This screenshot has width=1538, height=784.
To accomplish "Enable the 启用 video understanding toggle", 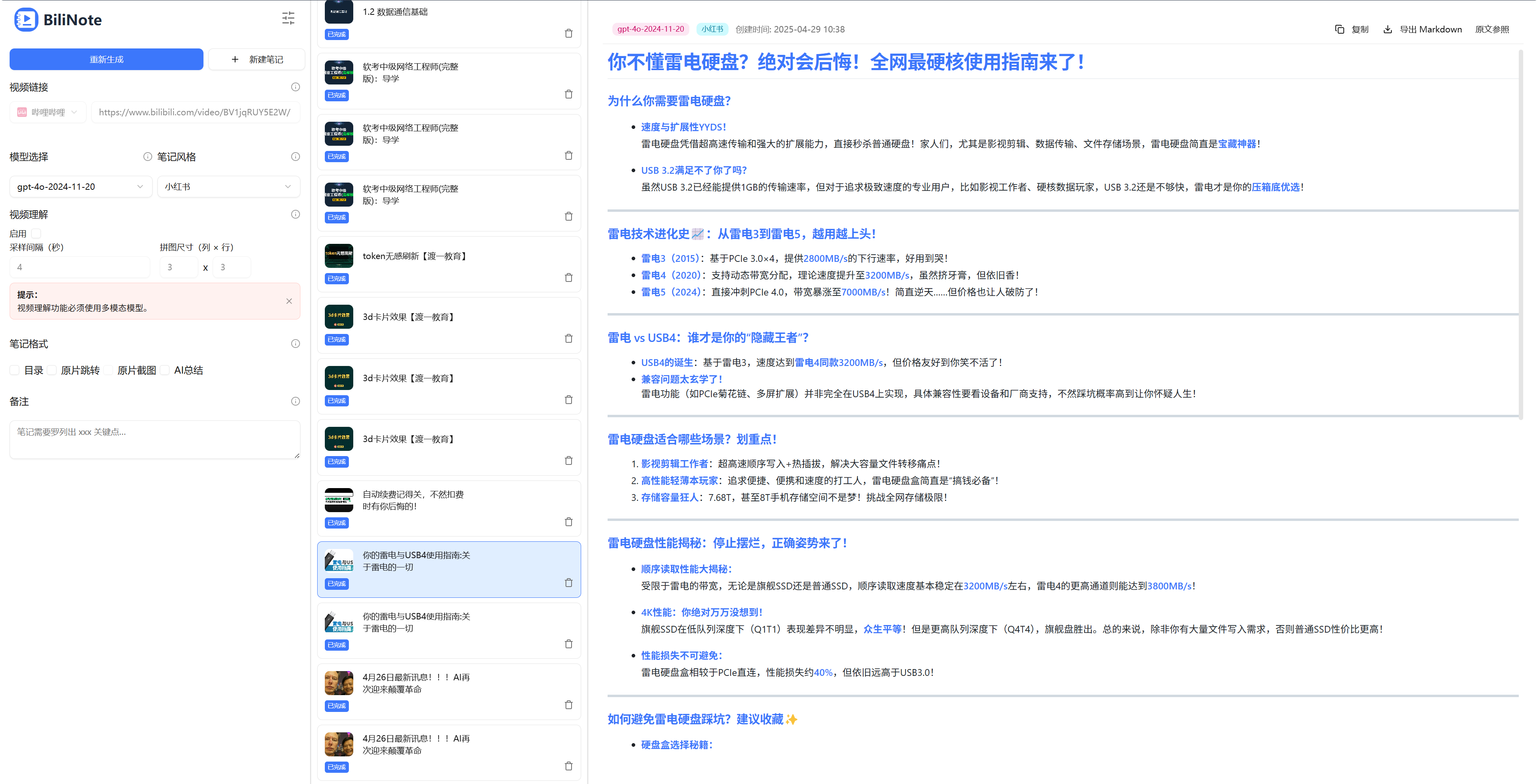I will (x=36, y=233).
